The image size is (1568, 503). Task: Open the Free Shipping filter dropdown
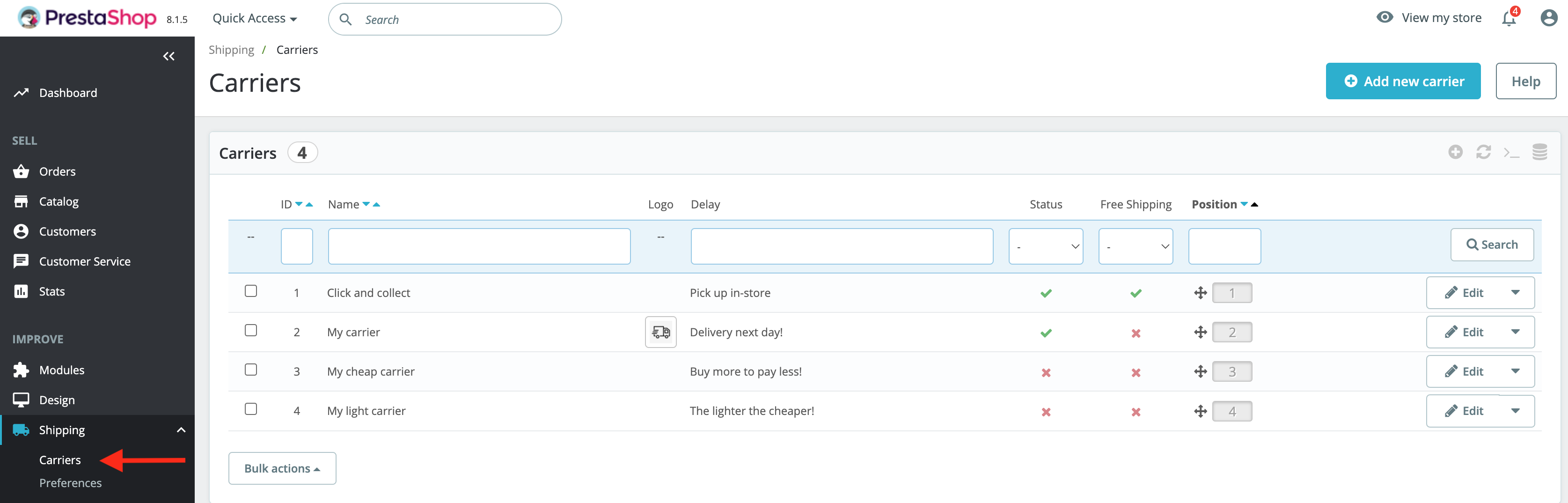pyautogui.click(x=1135, y=246)
